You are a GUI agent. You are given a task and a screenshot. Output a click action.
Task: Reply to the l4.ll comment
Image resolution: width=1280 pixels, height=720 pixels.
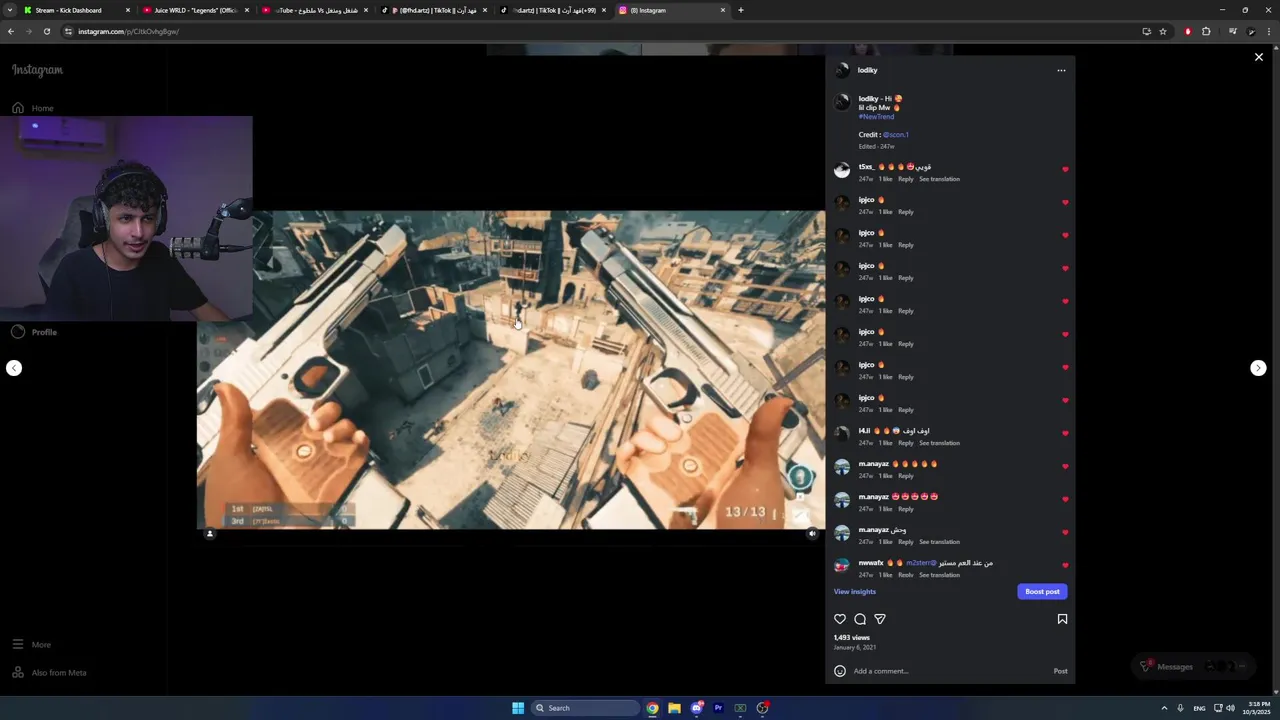point(905,443)
